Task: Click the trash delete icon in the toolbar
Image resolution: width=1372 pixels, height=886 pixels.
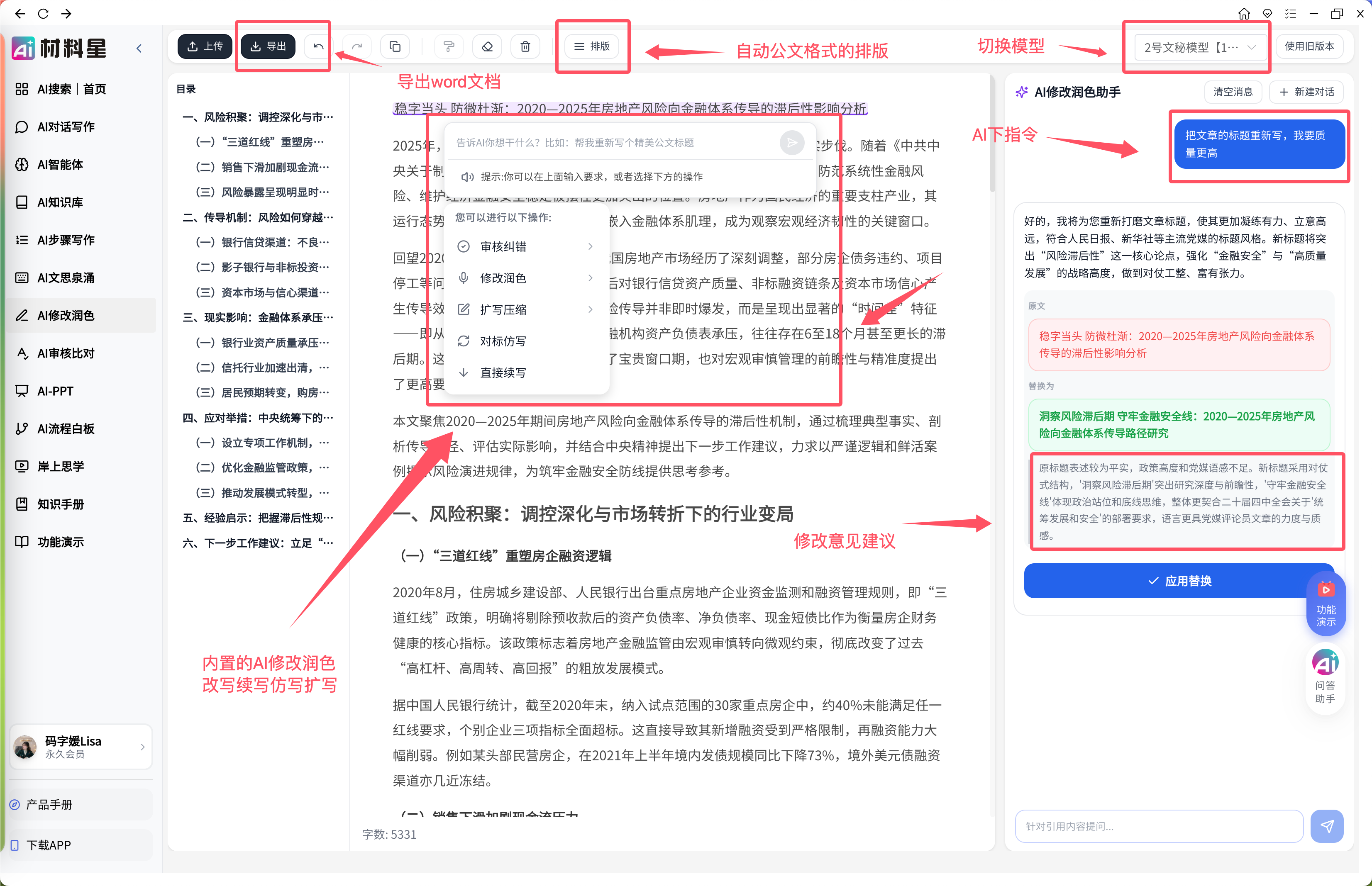Action: pyautogui.click(x=525, y=46)
